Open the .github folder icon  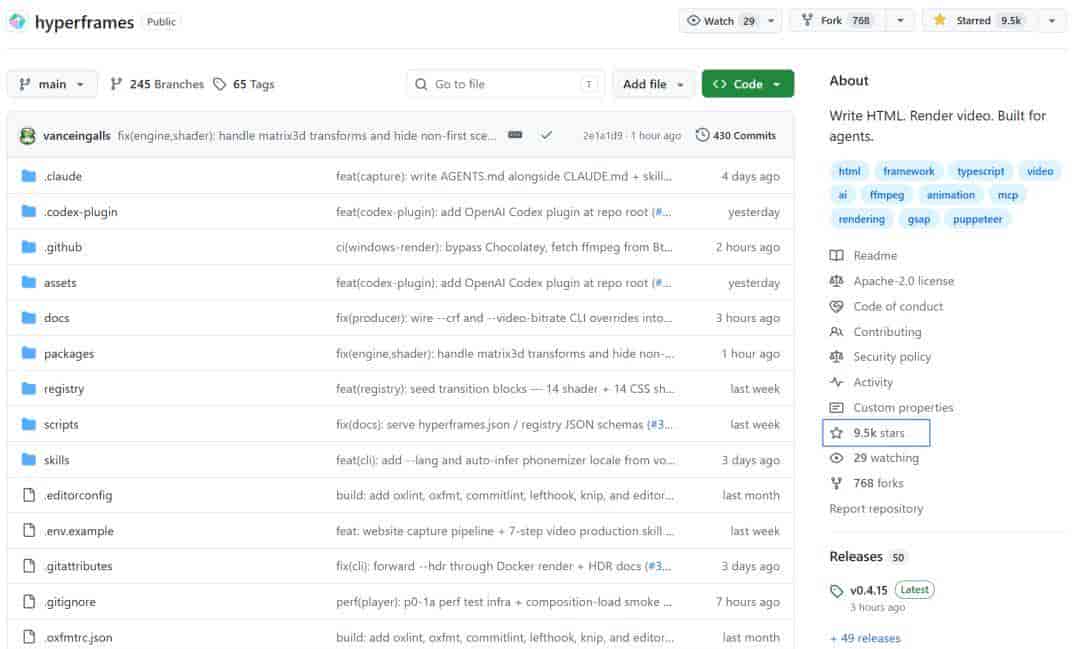(x=28, y=247)
